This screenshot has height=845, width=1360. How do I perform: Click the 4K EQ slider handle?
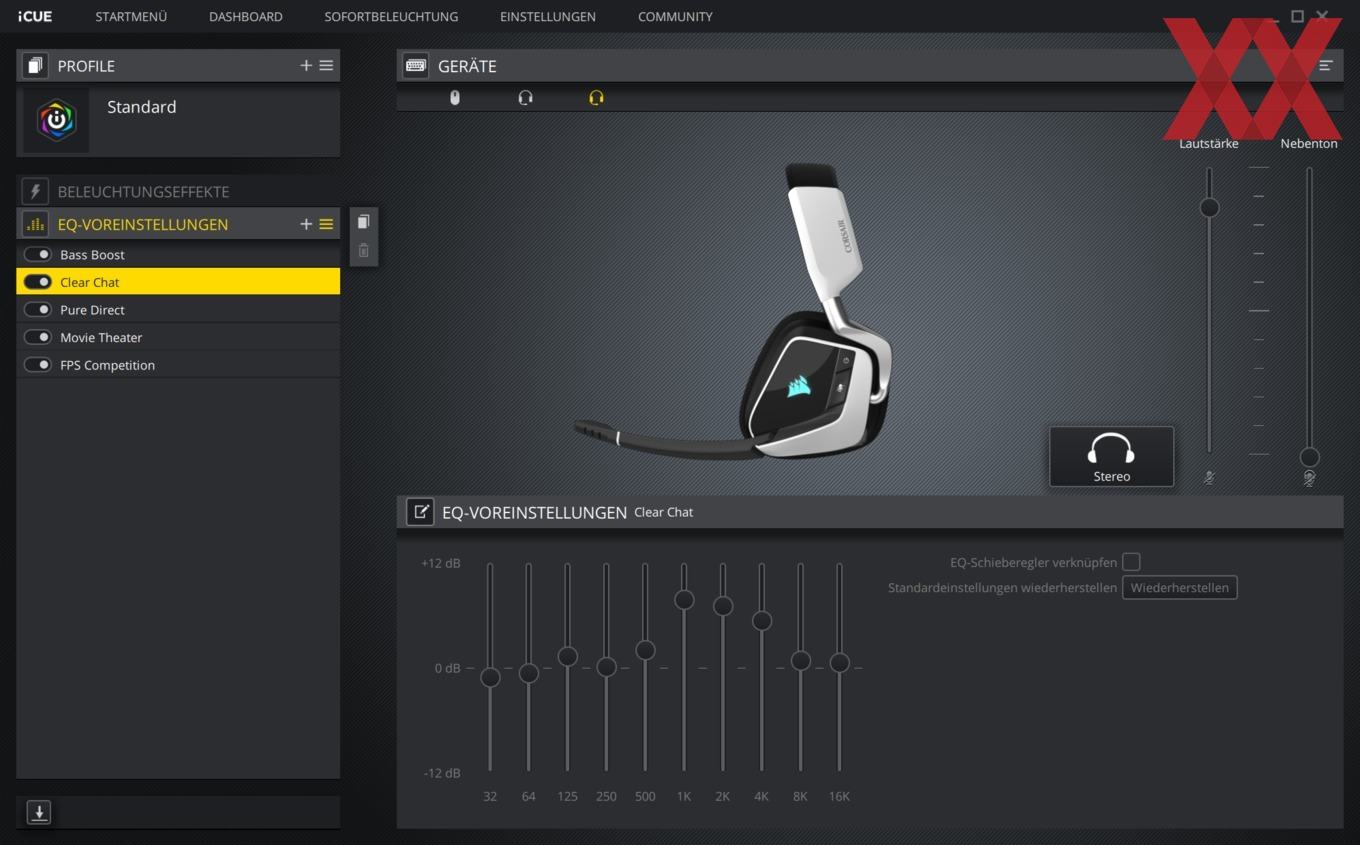(762, 620)
